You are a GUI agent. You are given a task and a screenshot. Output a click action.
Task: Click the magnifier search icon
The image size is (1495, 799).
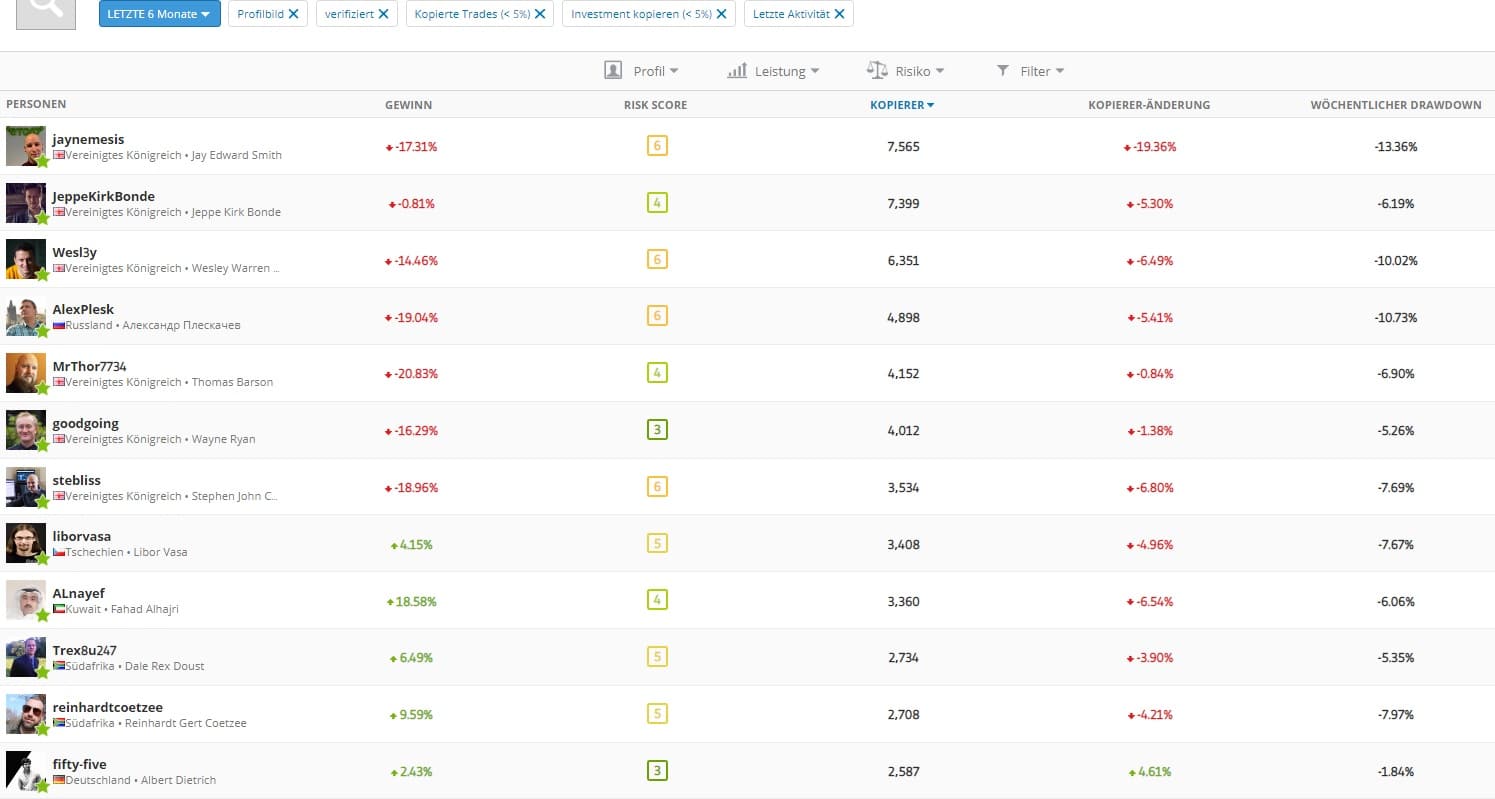coord(46,10)
